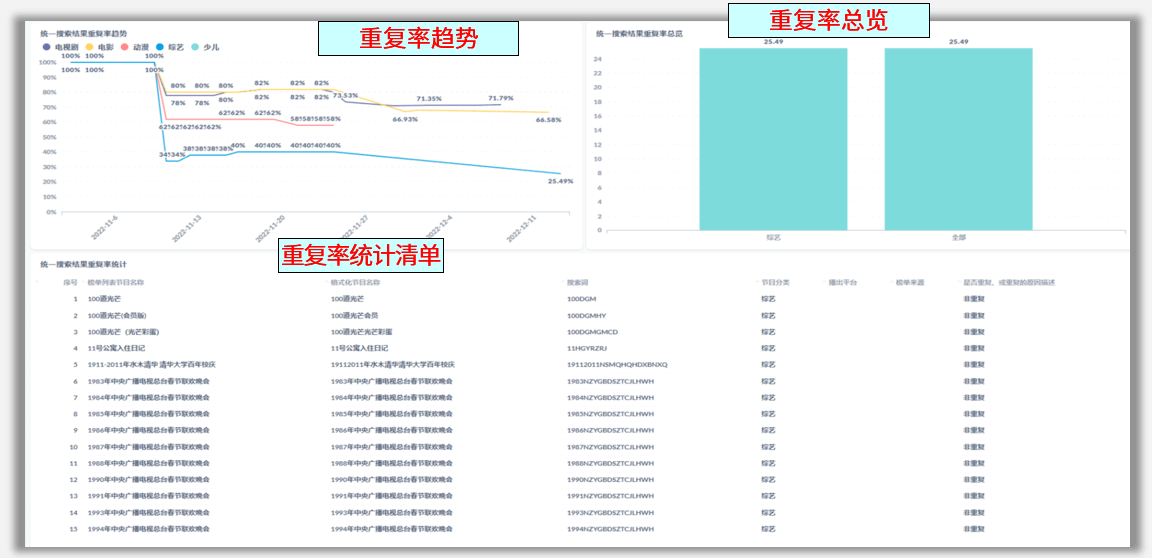Toggle the 电影 legend item
The height and width of the screenshot is (558, 1152).
[x=100, y=47]
